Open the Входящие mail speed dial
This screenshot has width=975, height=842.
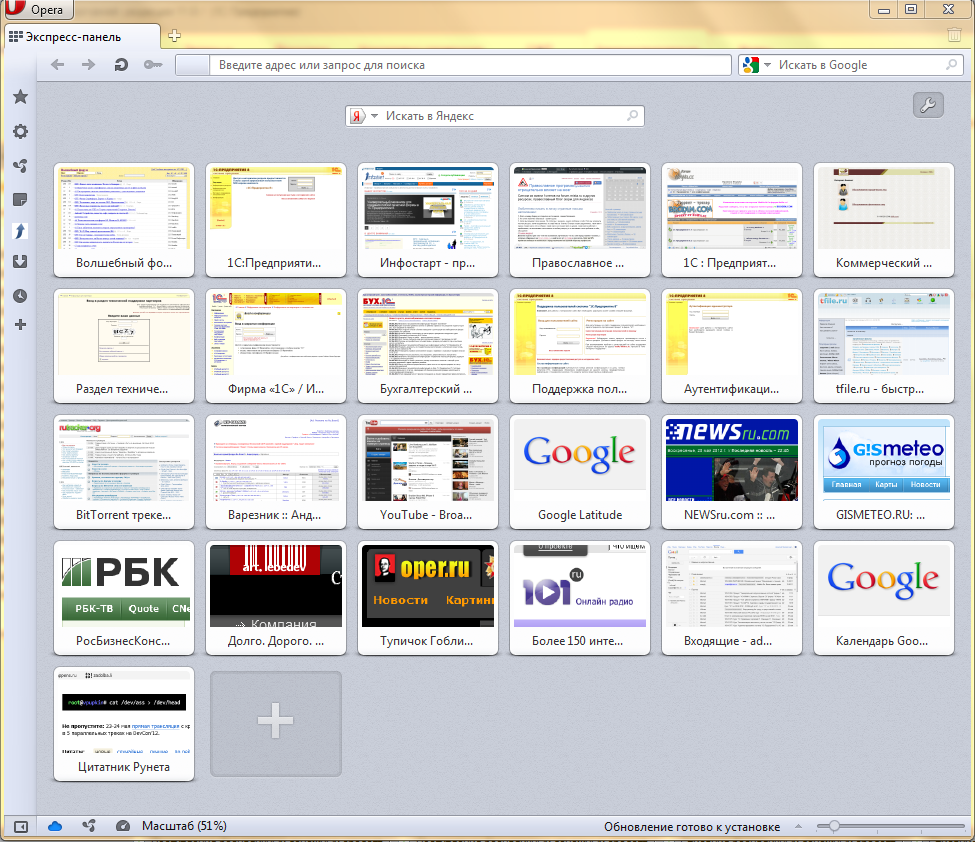tap(732, 598)
